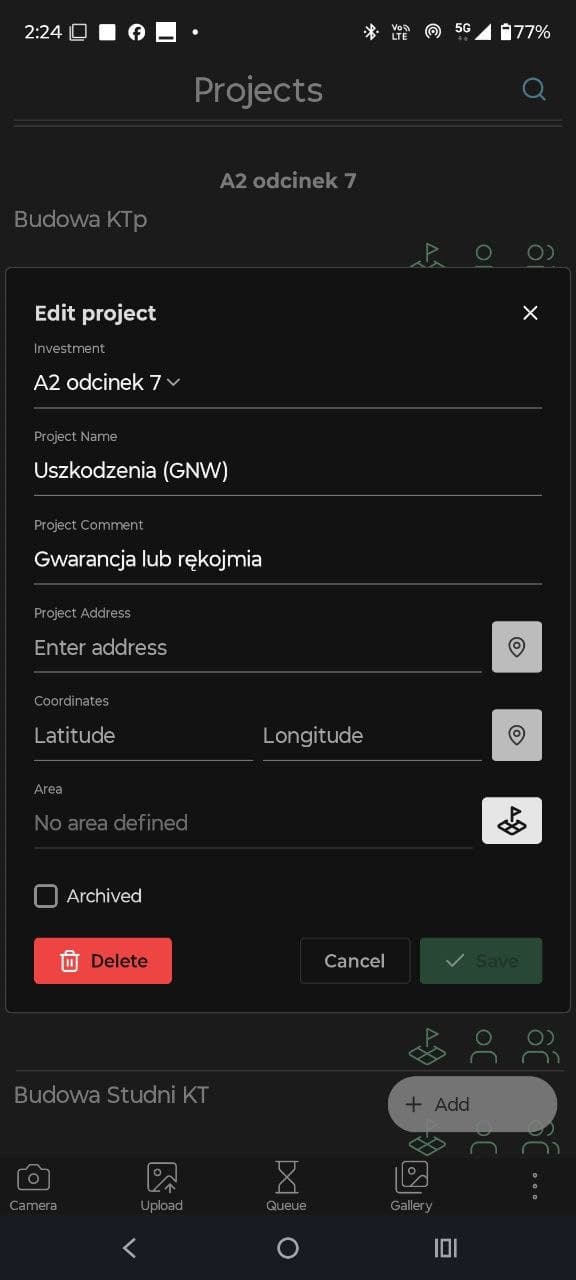Tap the map pin beside Coordinates fields
The image size is (576, 1280).
[517, 735]
